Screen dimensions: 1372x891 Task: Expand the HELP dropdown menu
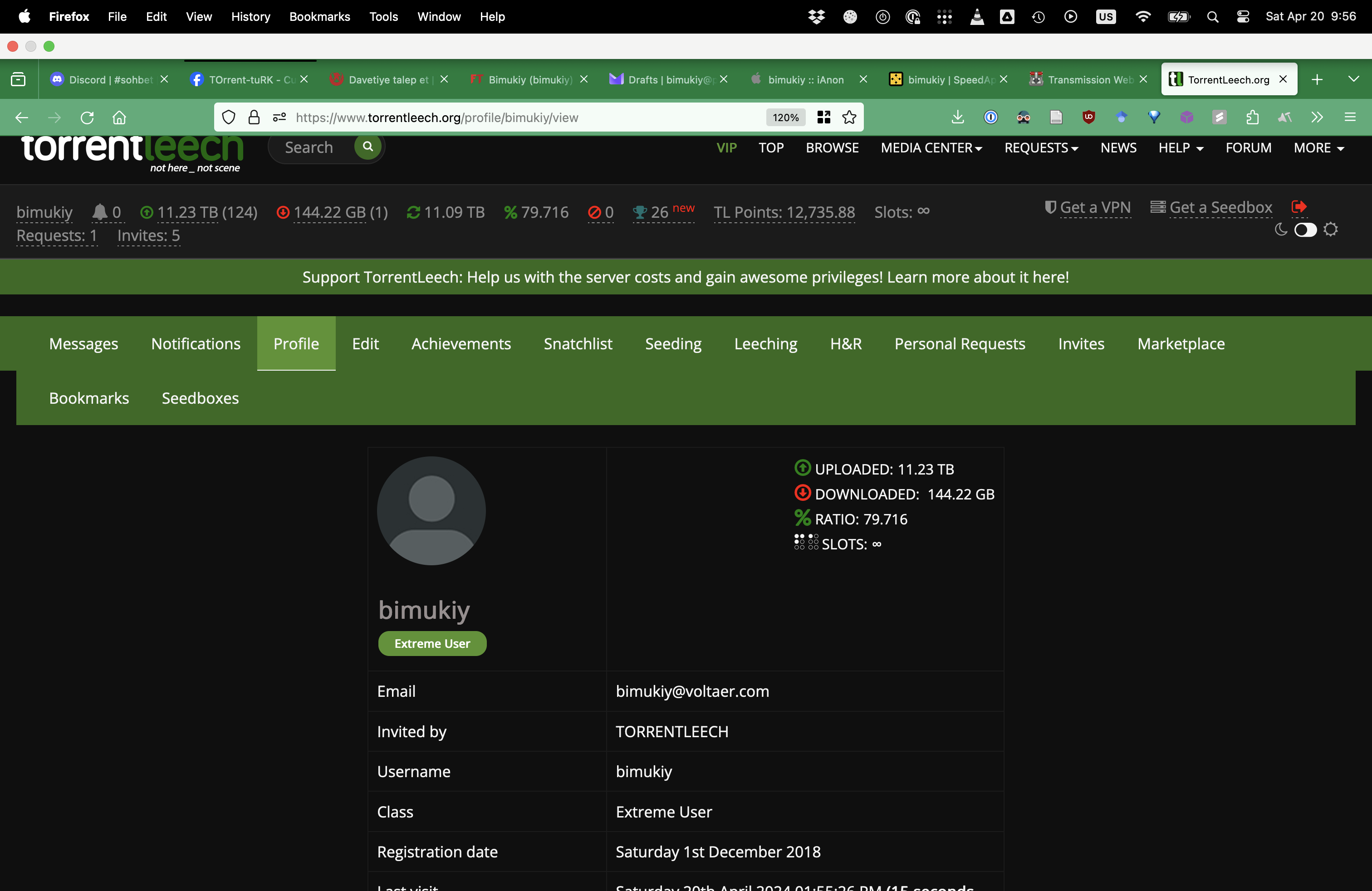click(1181, 148)
